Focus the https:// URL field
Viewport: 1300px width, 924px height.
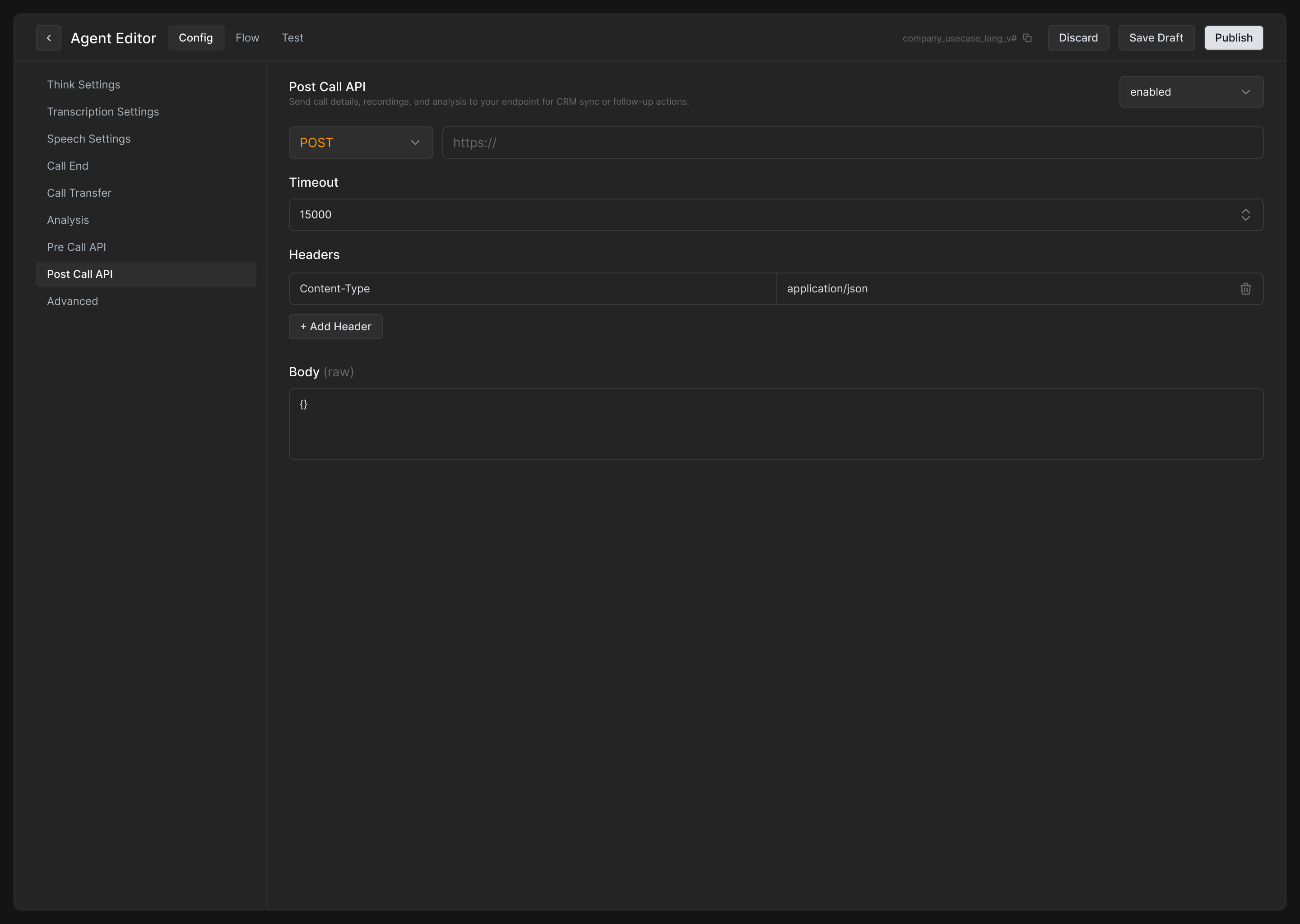click(852, 143)
